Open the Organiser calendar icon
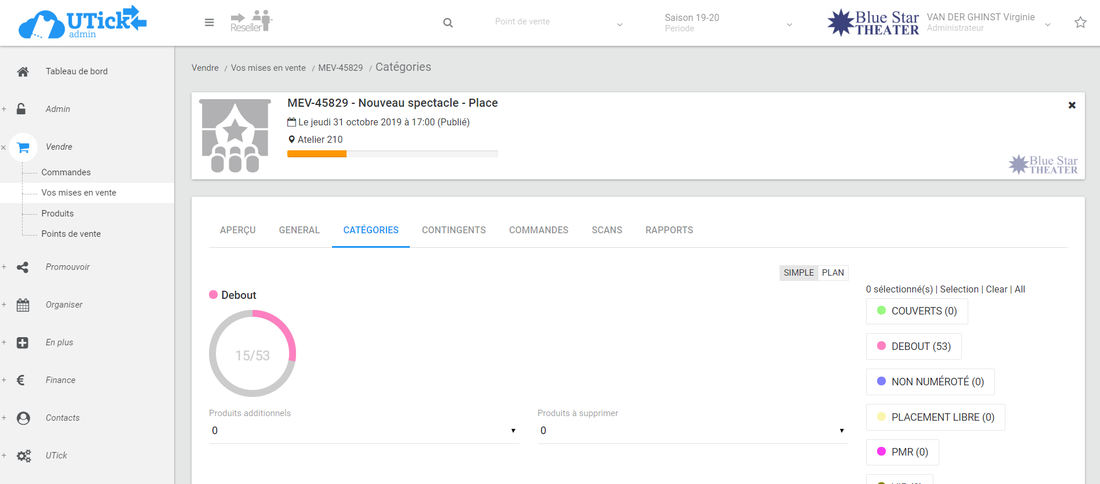Screen dimensions: 1100x484 (23, 305)
